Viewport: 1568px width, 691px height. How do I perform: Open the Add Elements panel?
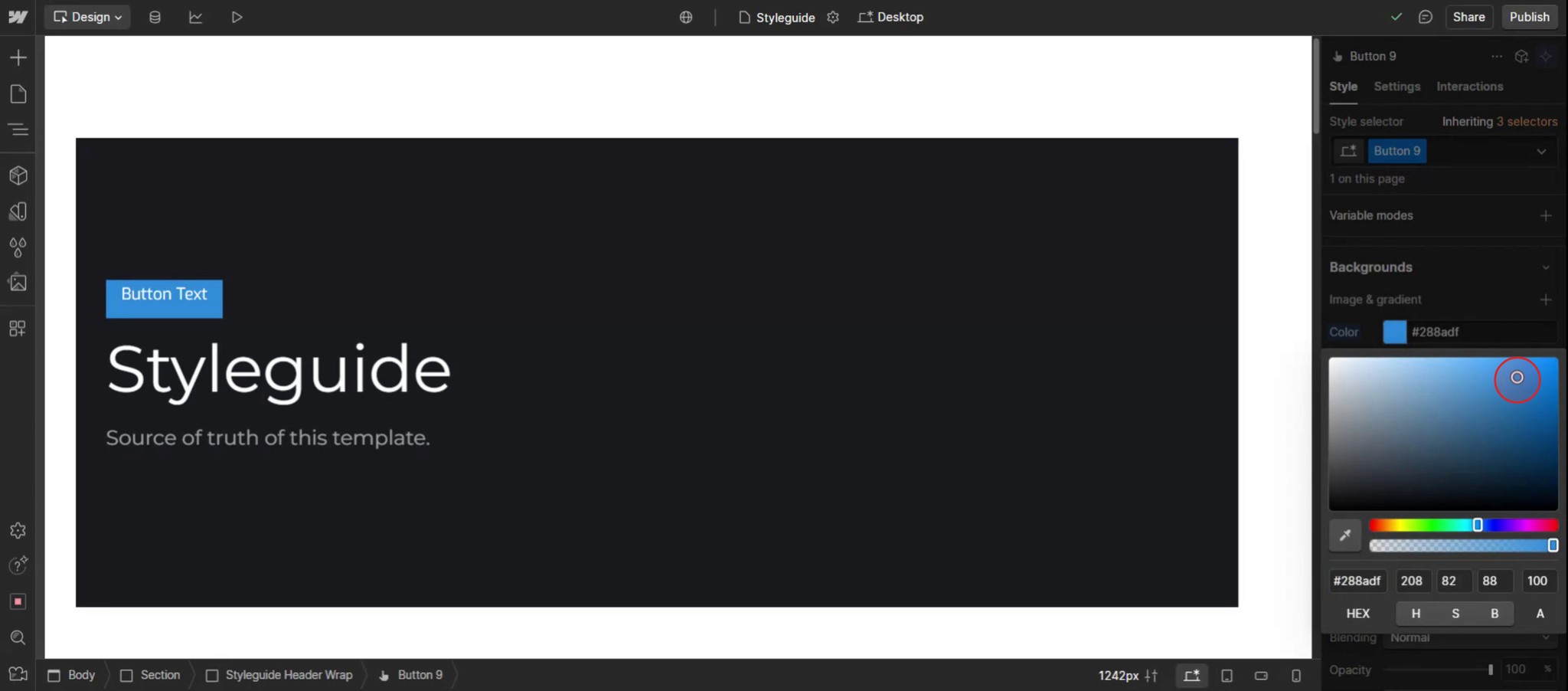tap(17, 56)
